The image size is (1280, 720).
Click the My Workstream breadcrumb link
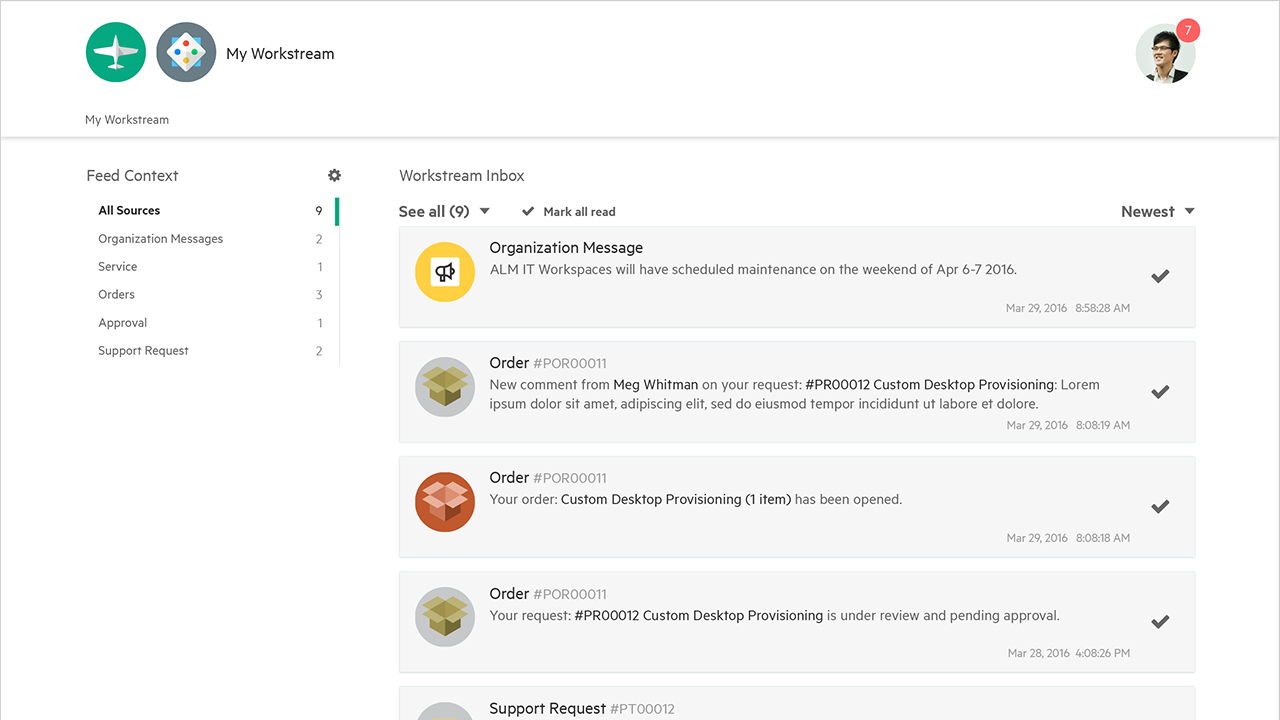tap(127, 120)
